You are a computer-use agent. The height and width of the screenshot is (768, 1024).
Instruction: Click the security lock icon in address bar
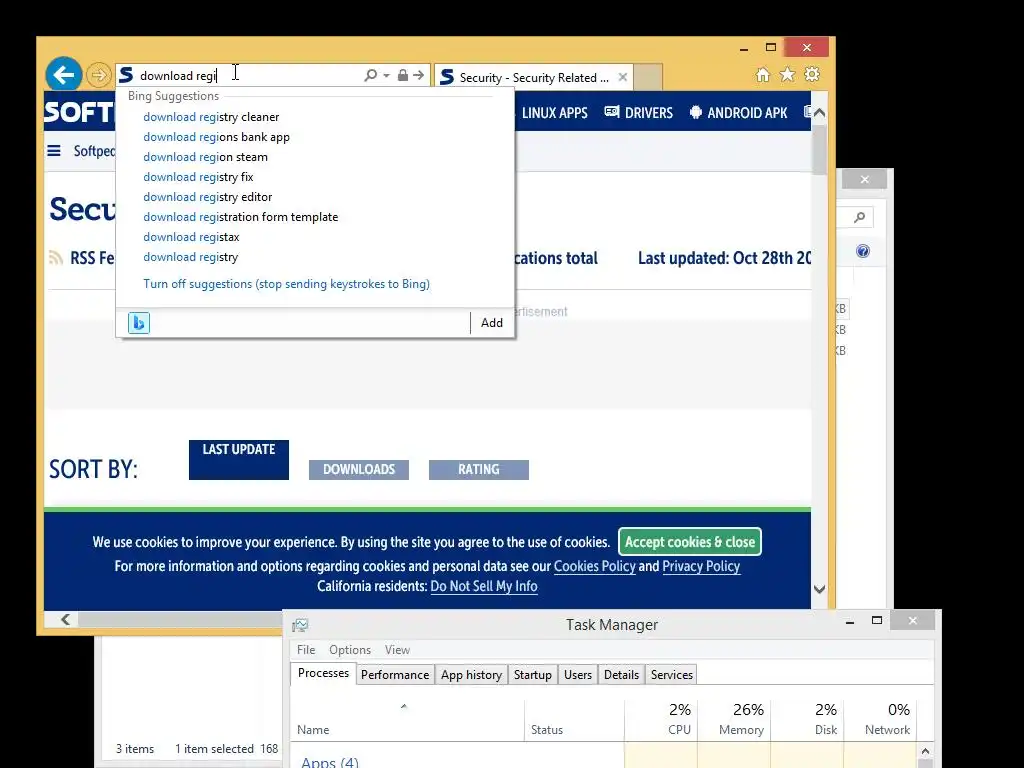pos(403,75)
